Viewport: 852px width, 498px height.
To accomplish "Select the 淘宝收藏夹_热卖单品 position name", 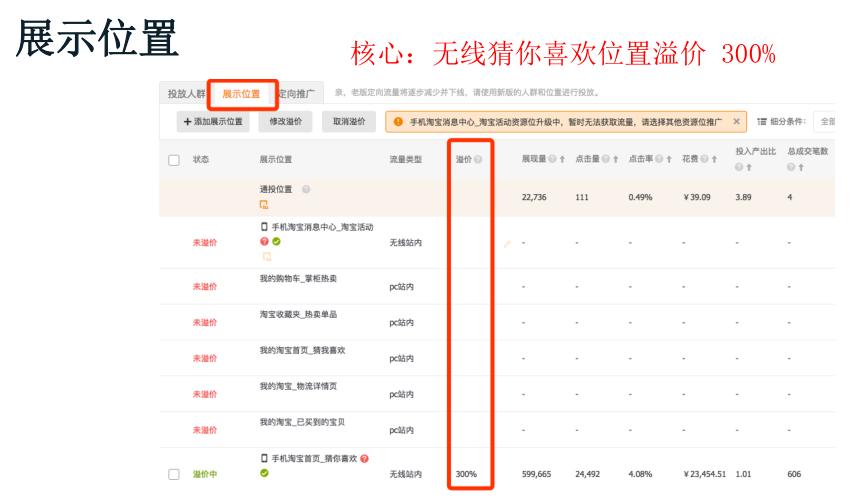I will (298, 314).
